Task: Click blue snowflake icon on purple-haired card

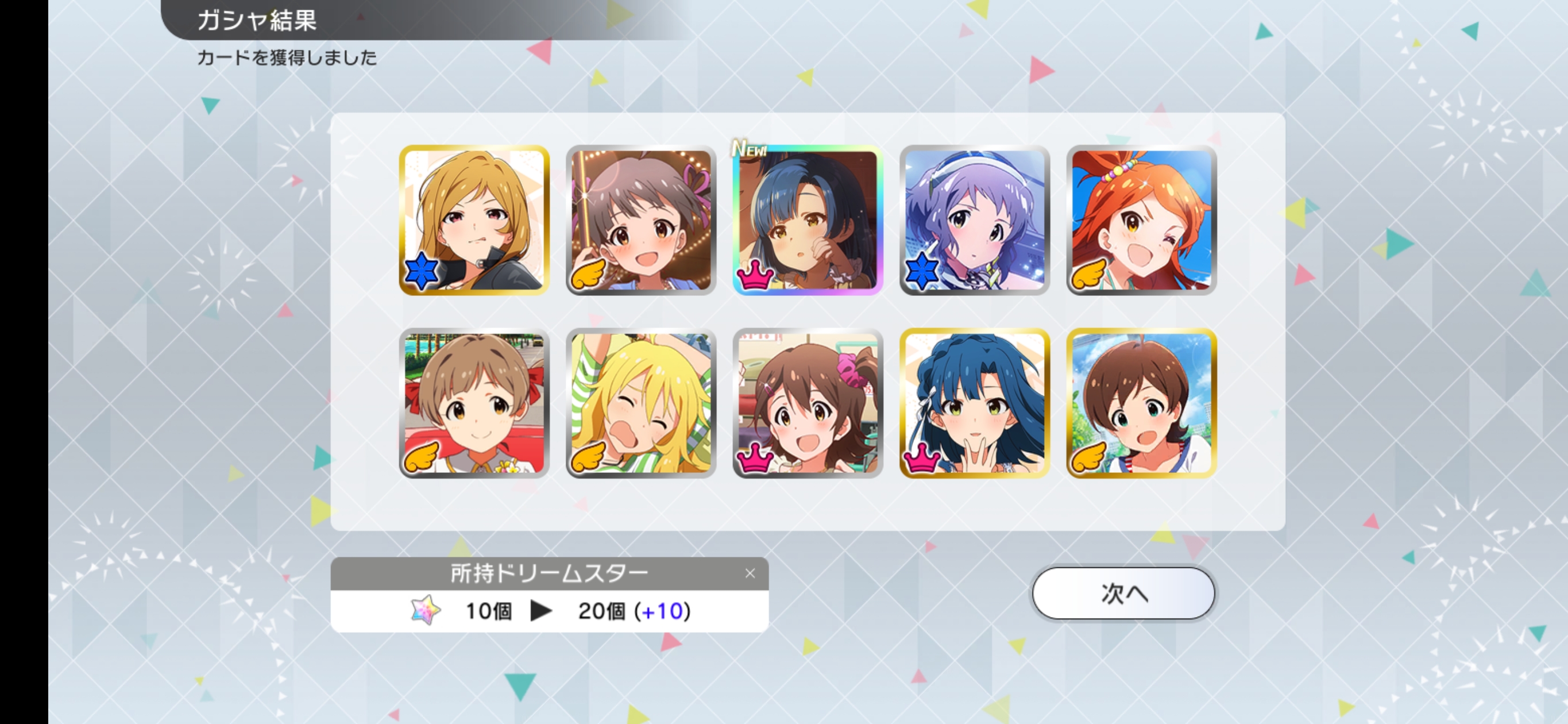Action: pos(922,271)
